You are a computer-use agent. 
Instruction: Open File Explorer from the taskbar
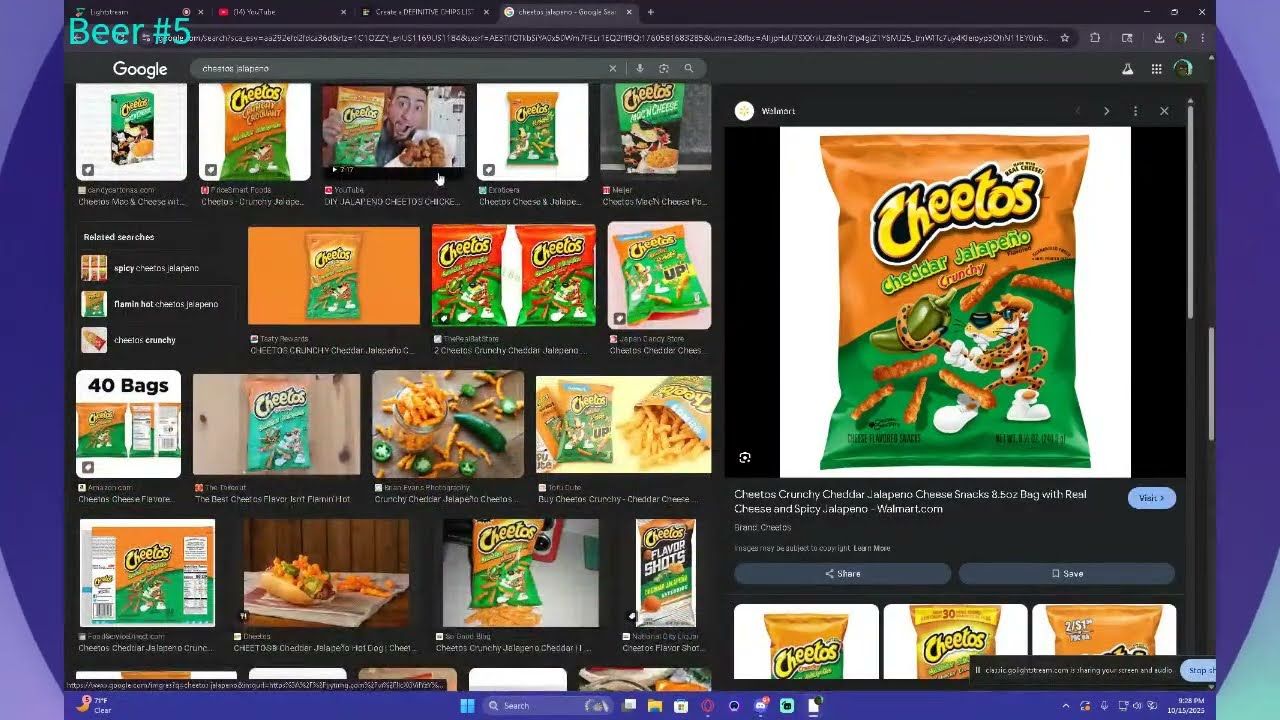655,706
